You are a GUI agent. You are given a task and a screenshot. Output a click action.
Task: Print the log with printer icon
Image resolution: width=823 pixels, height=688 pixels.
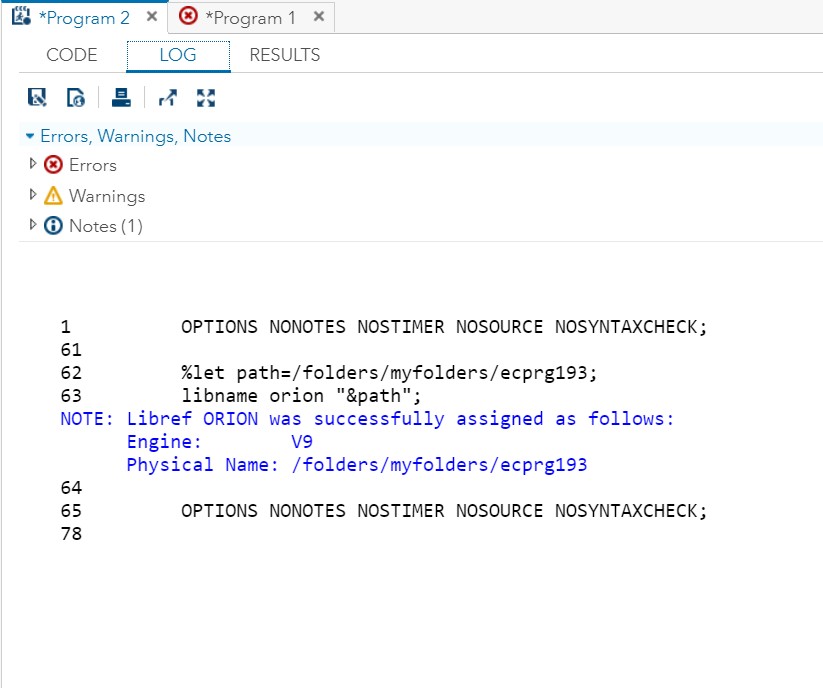click(121, 98)
